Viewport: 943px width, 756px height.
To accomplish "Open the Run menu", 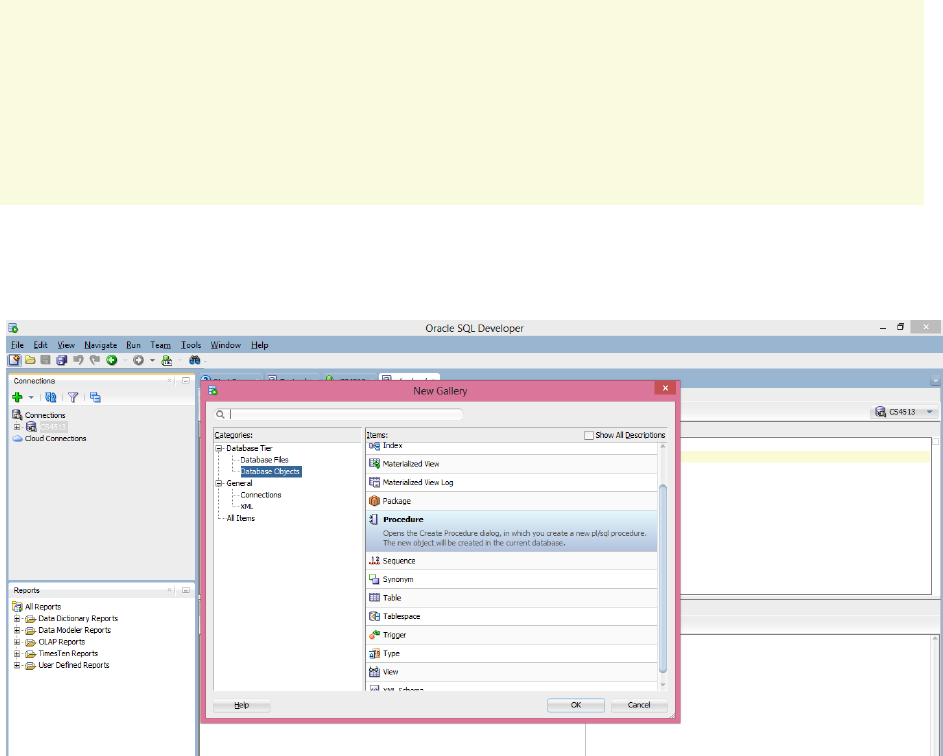I will point(134,345).
